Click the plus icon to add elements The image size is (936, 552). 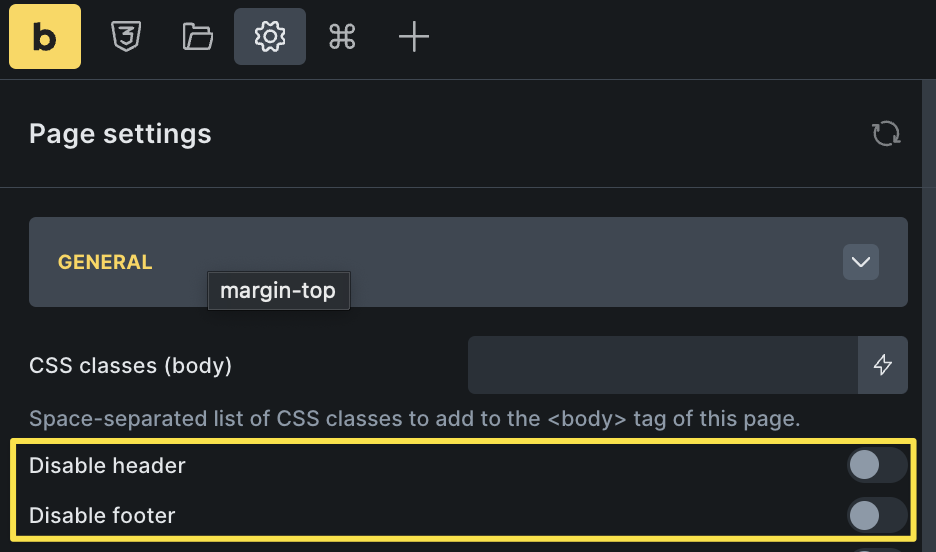click(414, 36)
